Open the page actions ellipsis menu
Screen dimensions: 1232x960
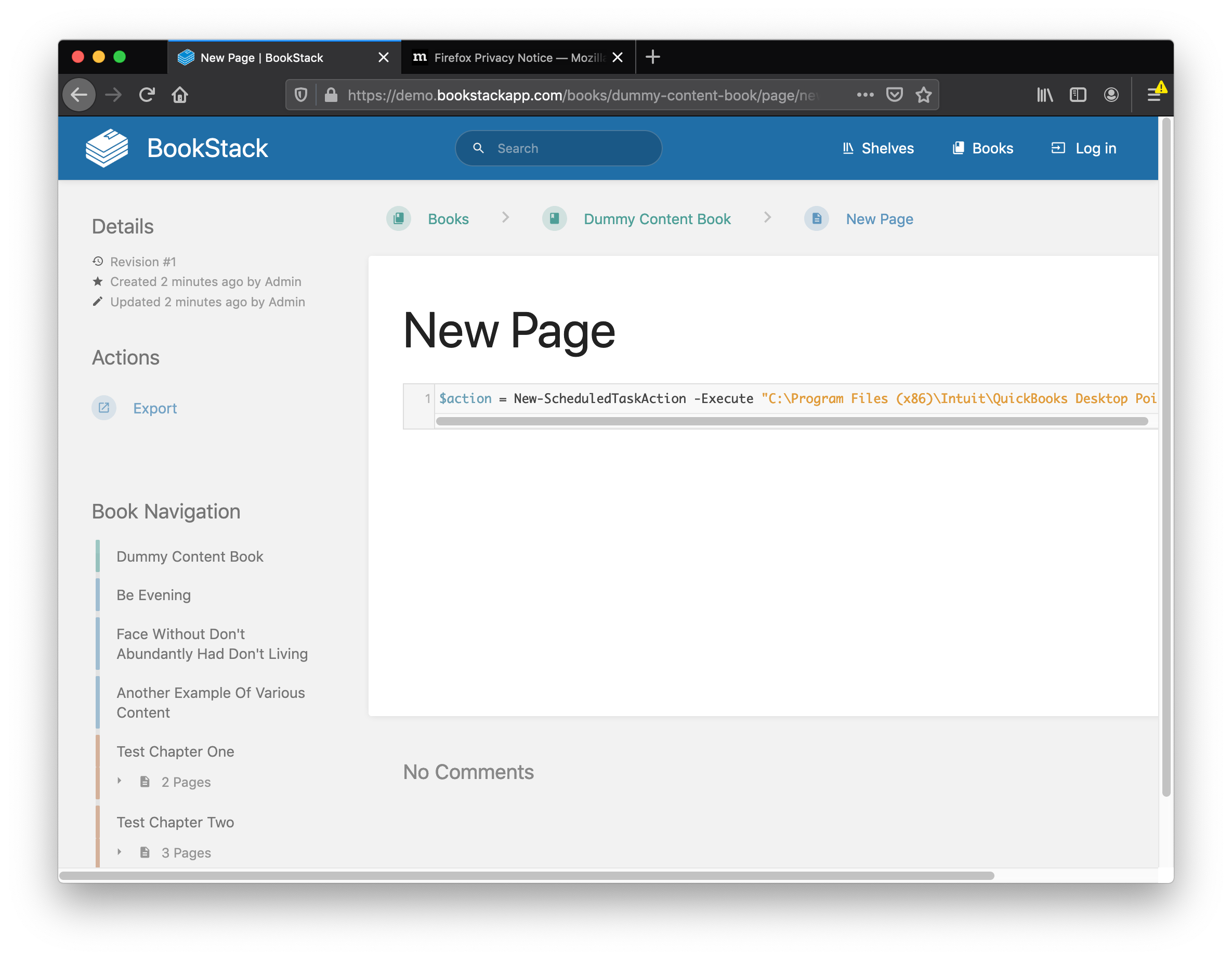click(865, 94)
